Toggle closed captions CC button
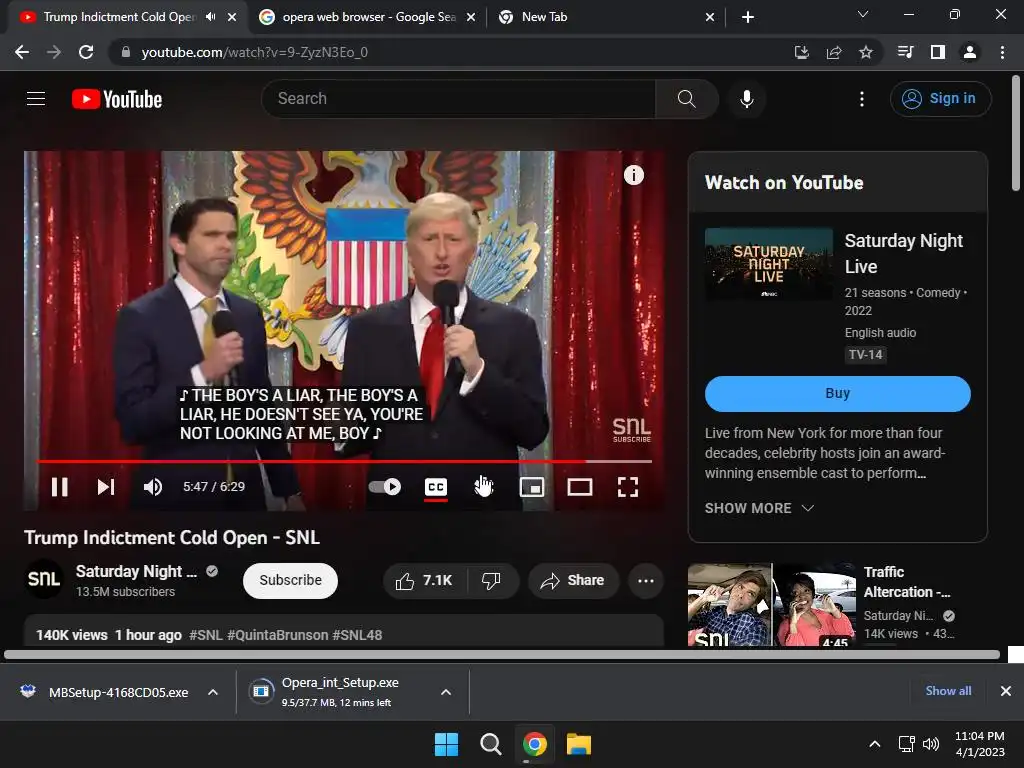1024x768 pixels. point(436,487)
